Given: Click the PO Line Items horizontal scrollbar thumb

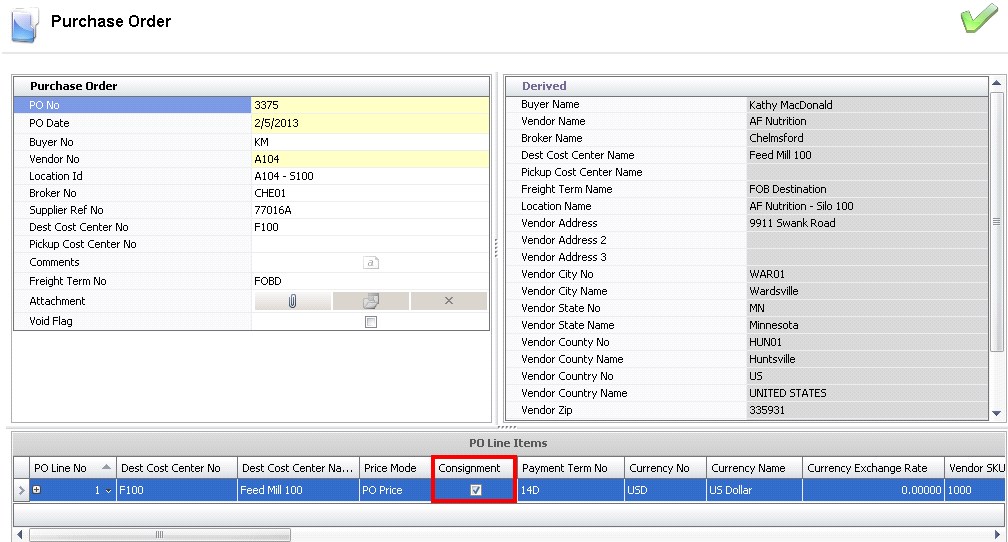Looking at the screenshot, I should [x=159, y=534].
